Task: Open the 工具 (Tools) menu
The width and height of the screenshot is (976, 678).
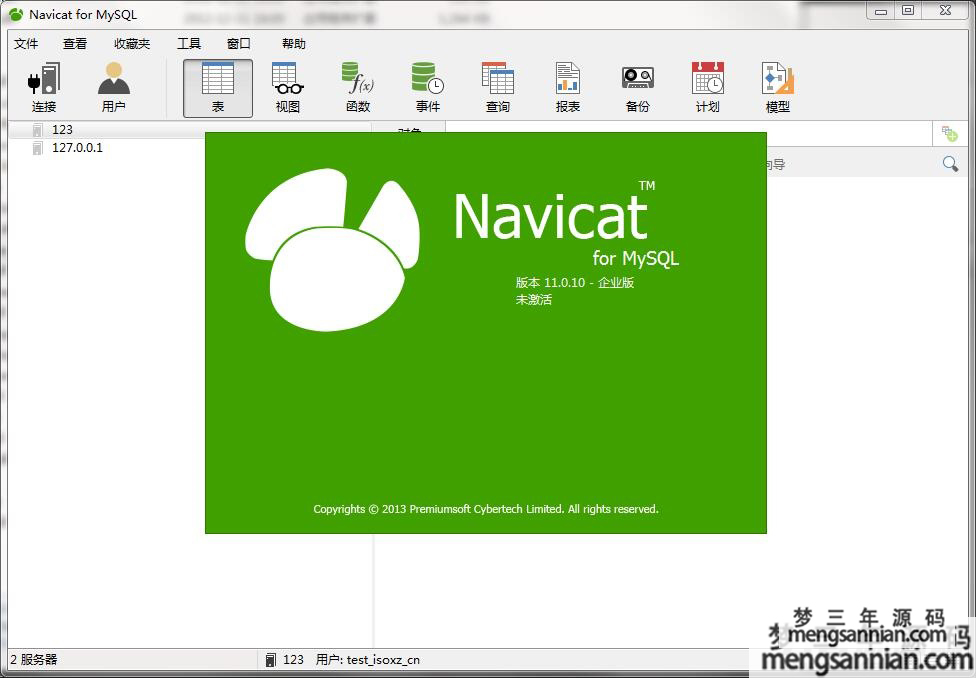Action: click(189, 44)
